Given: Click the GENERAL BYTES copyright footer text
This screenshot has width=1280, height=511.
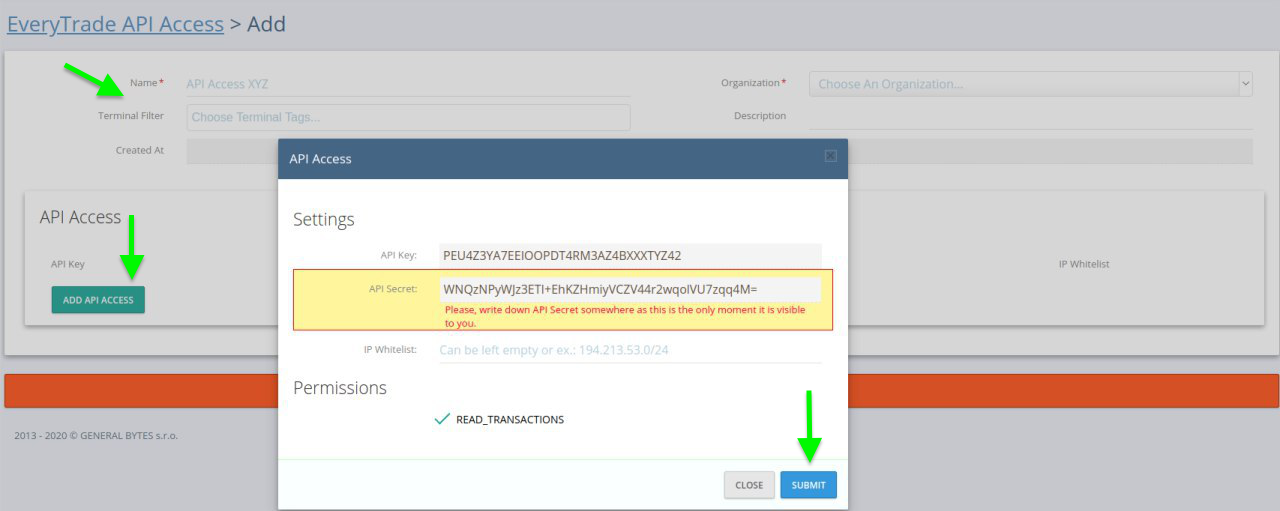Looking at the screenshot, I should tap(96, 435).
